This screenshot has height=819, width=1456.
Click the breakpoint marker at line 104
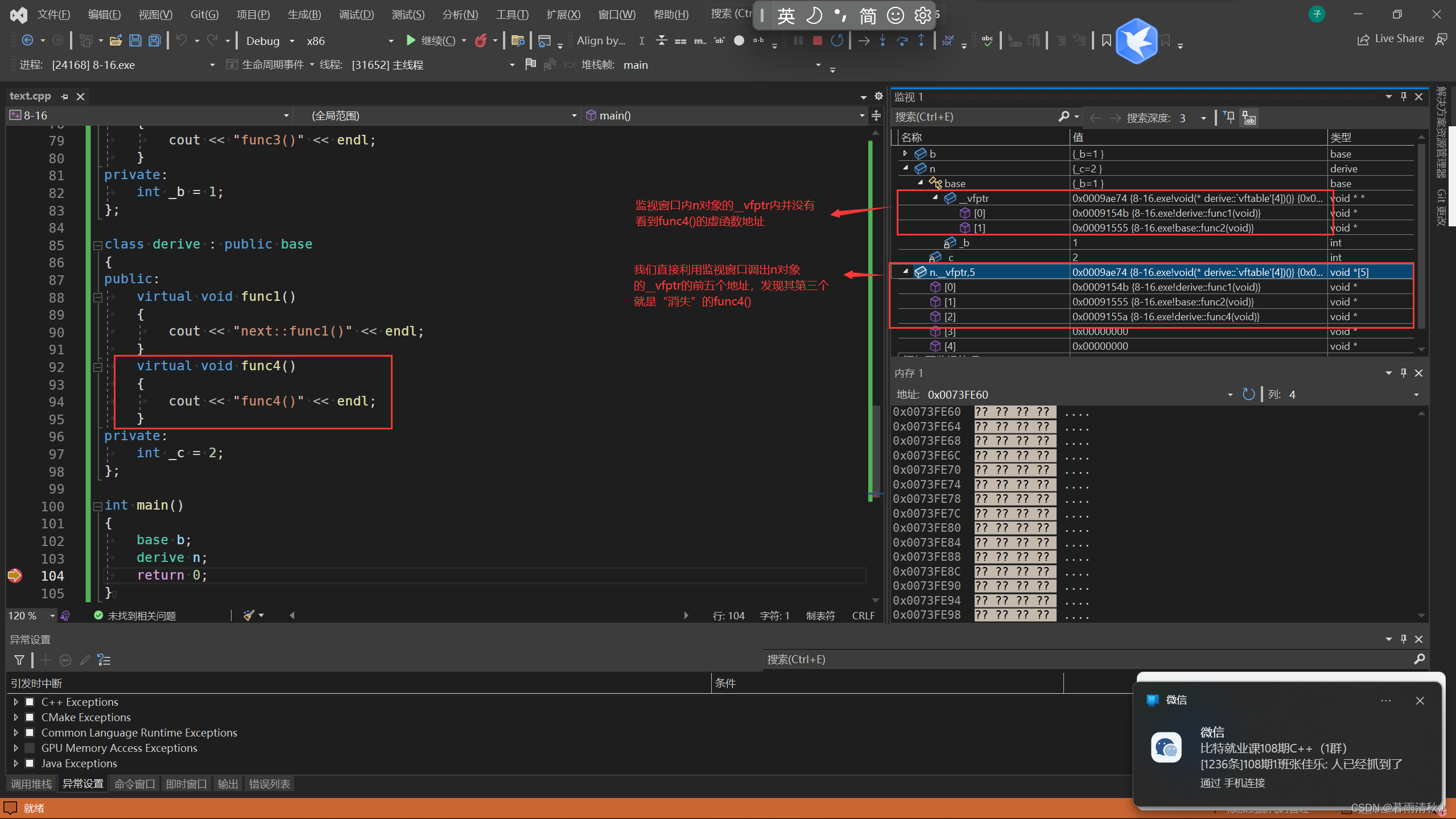point(15,576)
